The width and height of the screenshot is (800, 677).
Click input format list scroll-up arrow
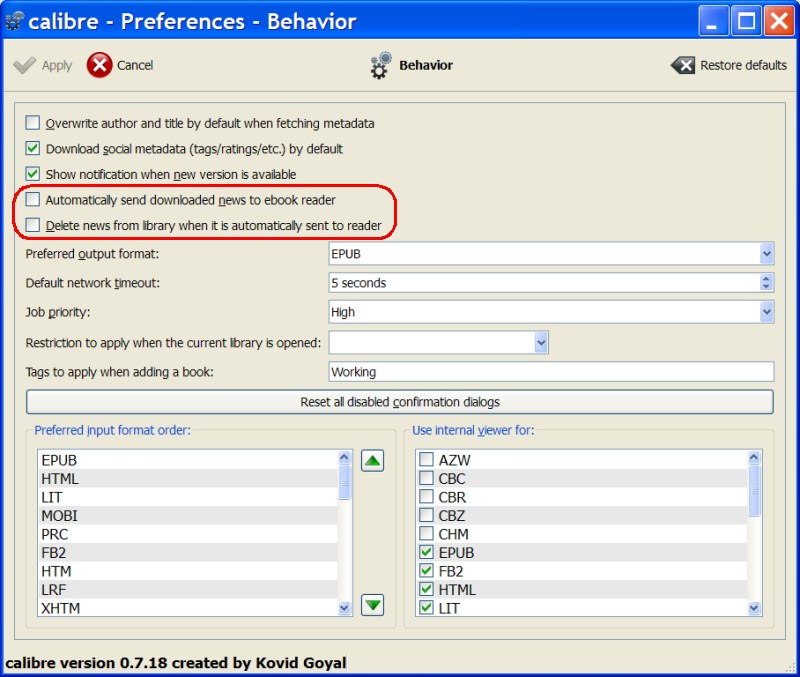pos(345,457)
